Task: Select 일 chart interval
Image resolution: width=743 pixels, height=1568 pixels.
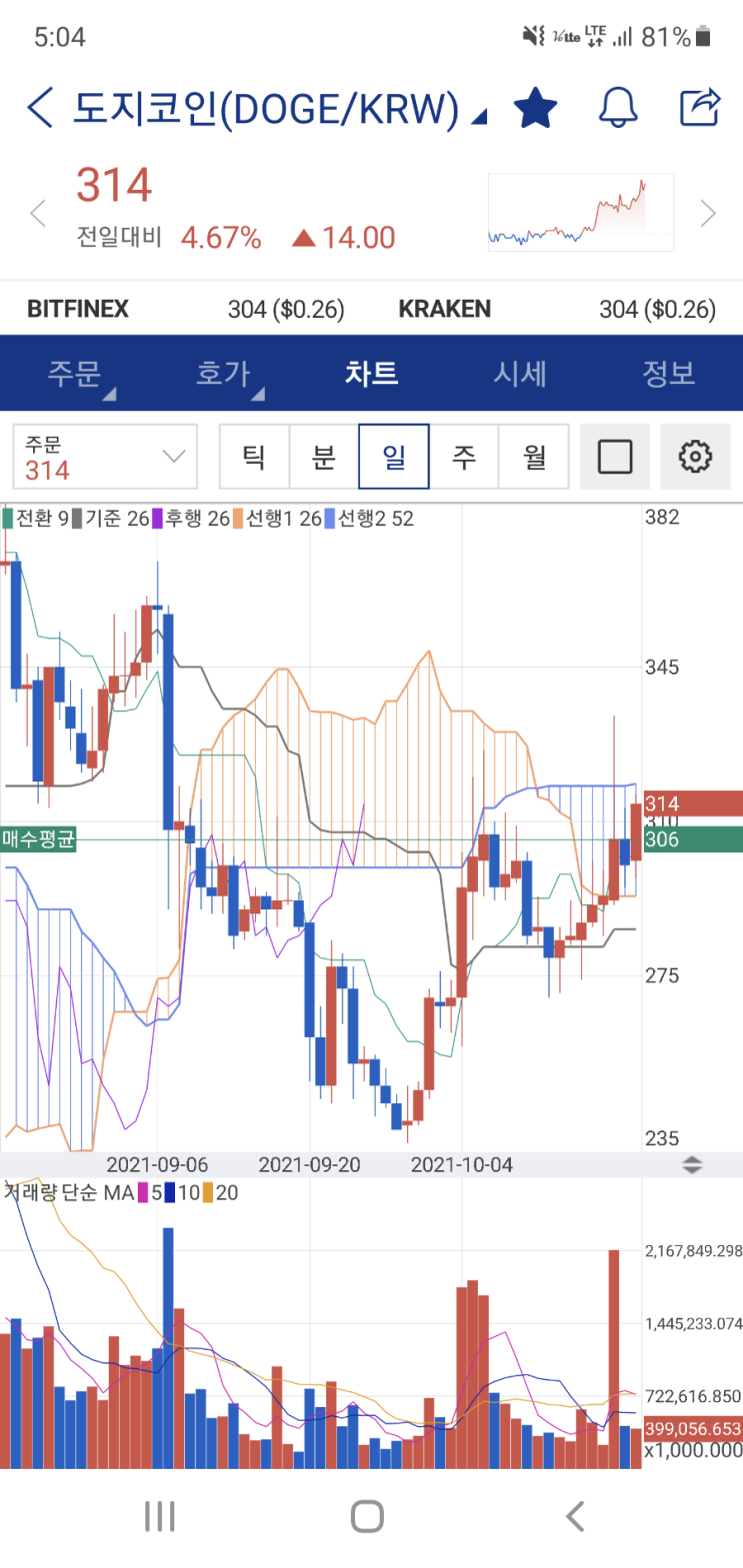Action: click(x=394, y=457)
